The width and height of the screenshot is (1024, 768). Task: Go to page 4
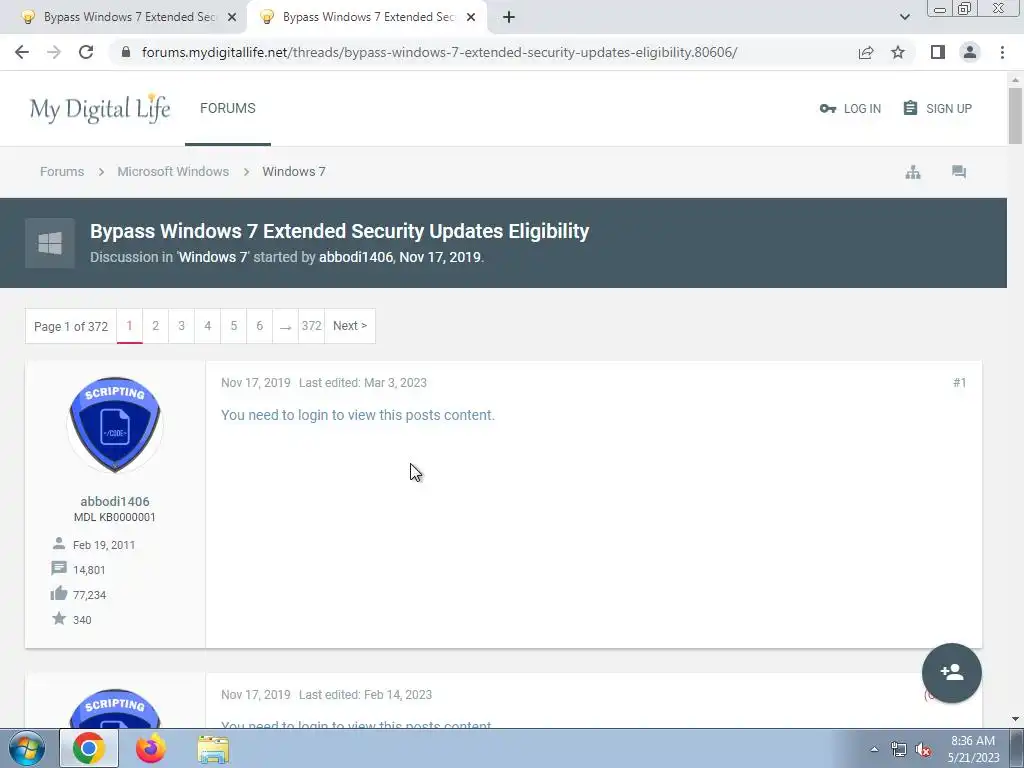point(208,326)
